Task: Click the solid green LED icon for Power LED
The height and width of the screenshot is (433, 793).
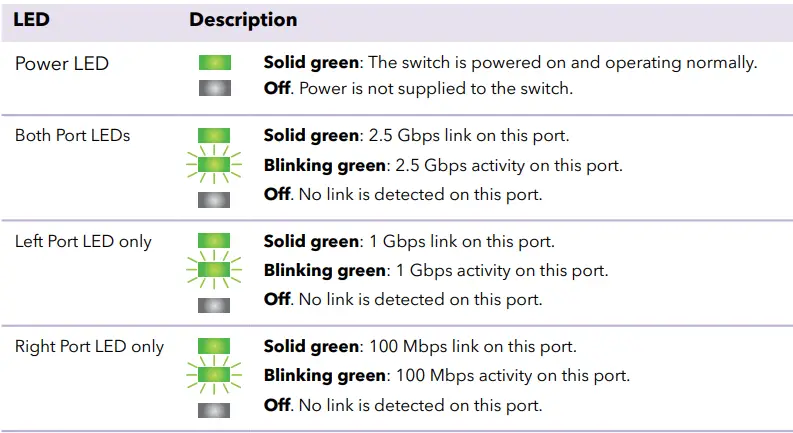Action: coord(215,63)
